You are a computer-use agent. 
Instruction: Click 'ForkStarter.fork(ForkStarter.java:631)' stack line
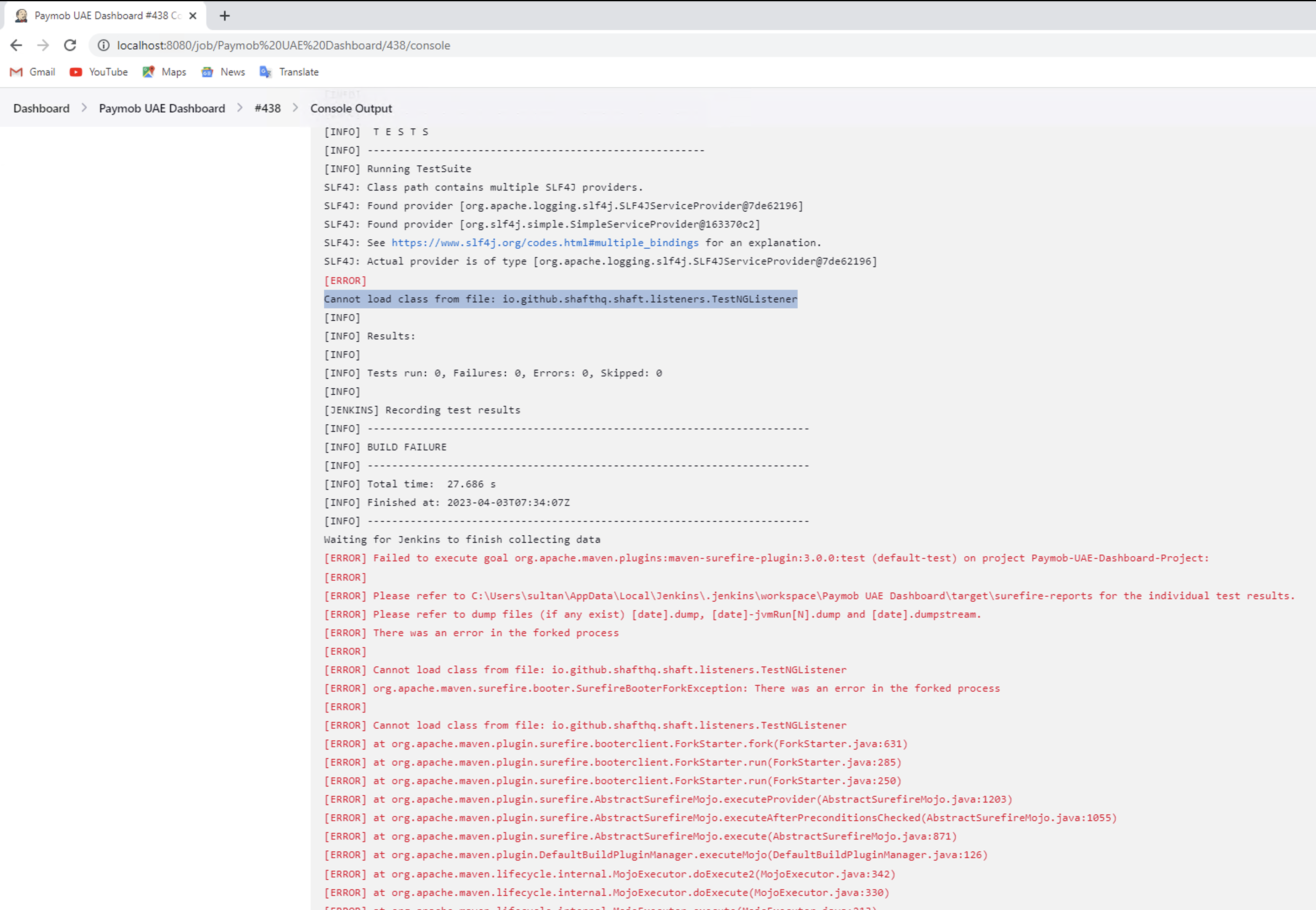click(x=616, y=743)
